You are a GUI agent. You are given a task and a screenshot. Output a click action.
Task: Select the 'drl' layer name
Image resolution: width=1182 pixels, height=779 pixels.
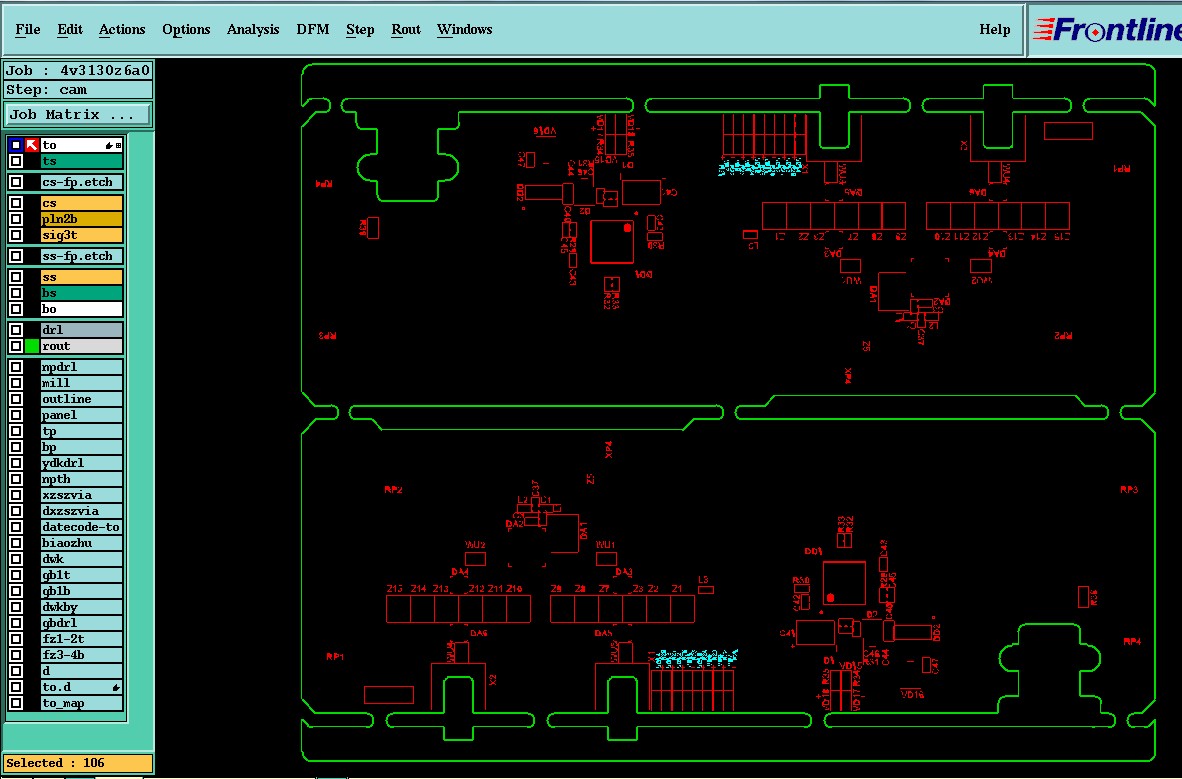[81, 330]
